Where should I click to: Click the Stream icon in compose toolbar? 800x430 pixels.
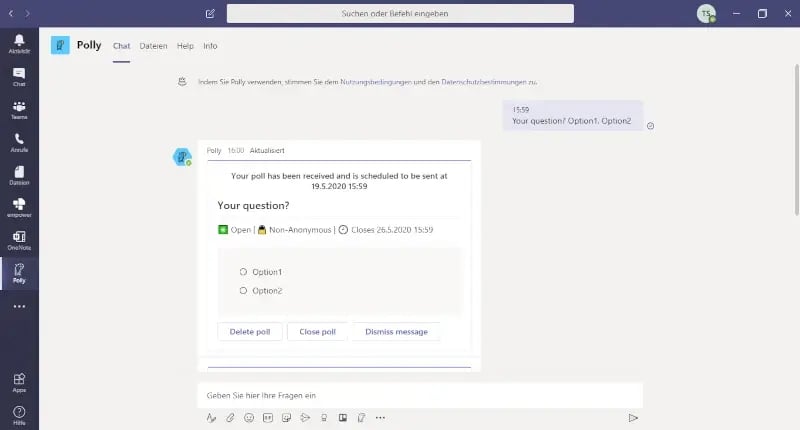pyautogui.click(x=305, y=418)
